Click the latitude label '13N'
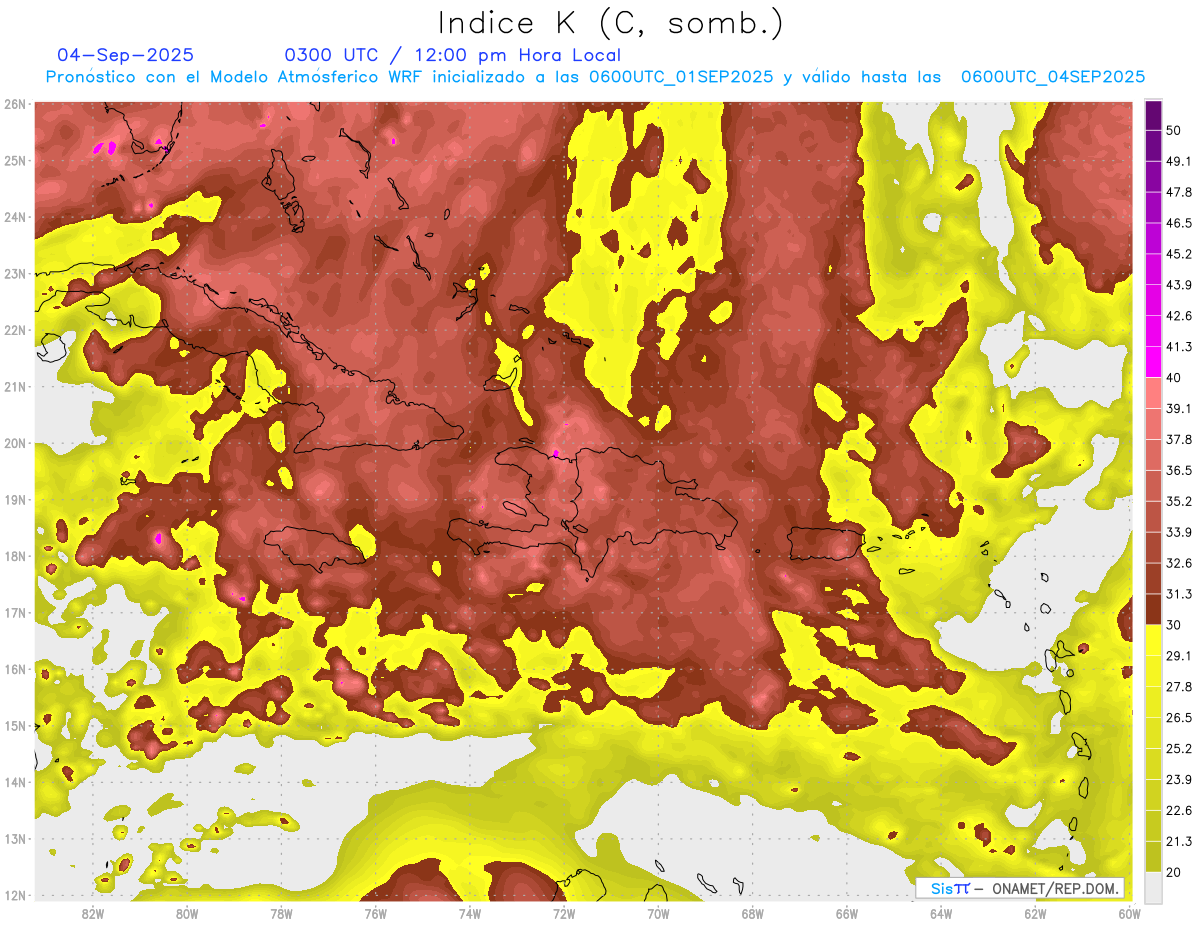 coord(15,838)
